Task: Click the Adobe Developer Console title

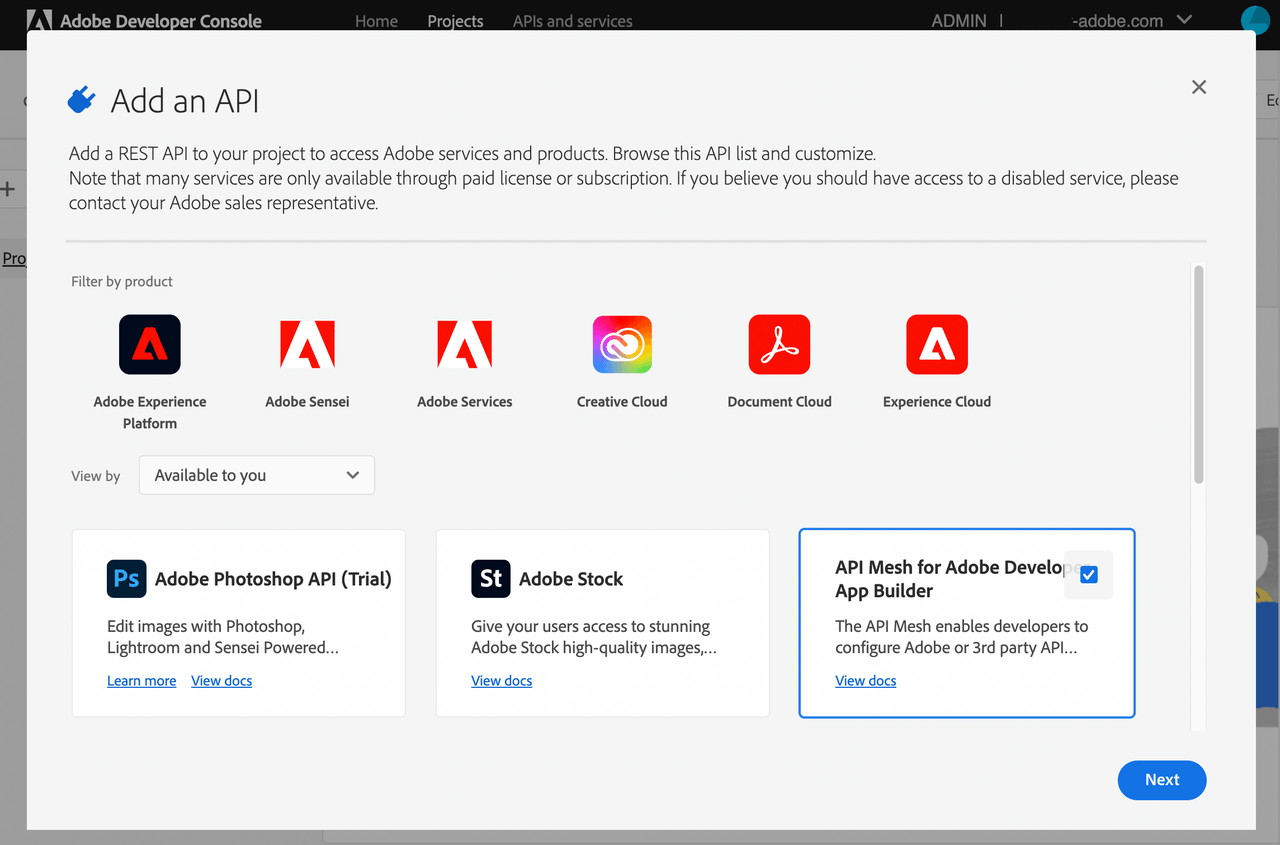Action: click(x=161, y=21)
